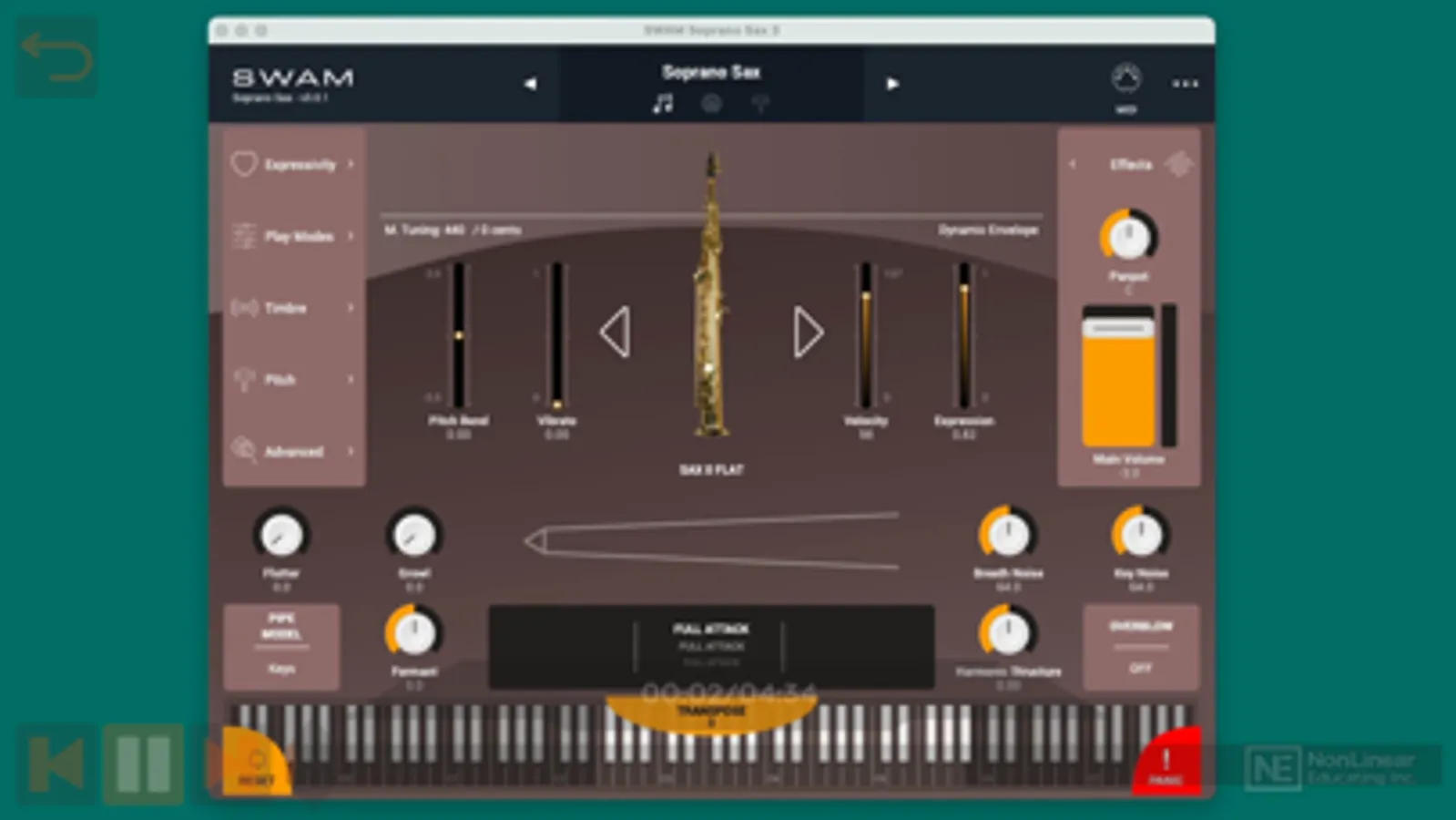Viewport: 1456px width, 820px height.
Task: Go to next preset with header right arrow
Action: point(892,84)
